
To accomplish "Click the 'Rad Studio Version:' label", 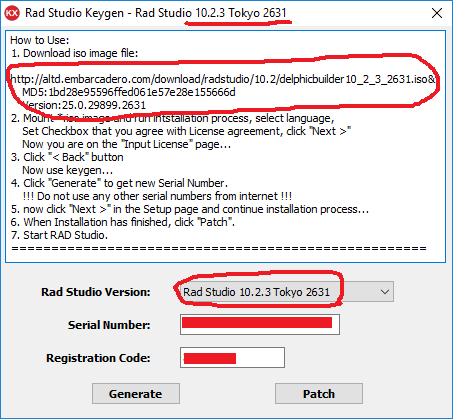I will tap(96, 292).
